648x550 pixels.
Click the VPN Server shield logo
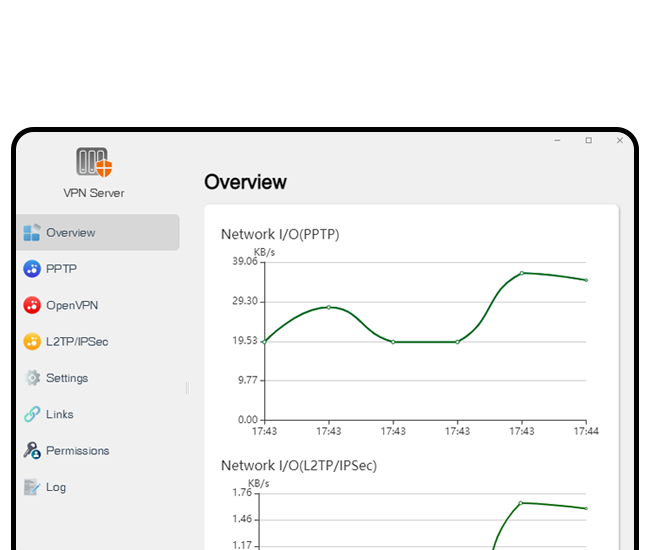94,162
